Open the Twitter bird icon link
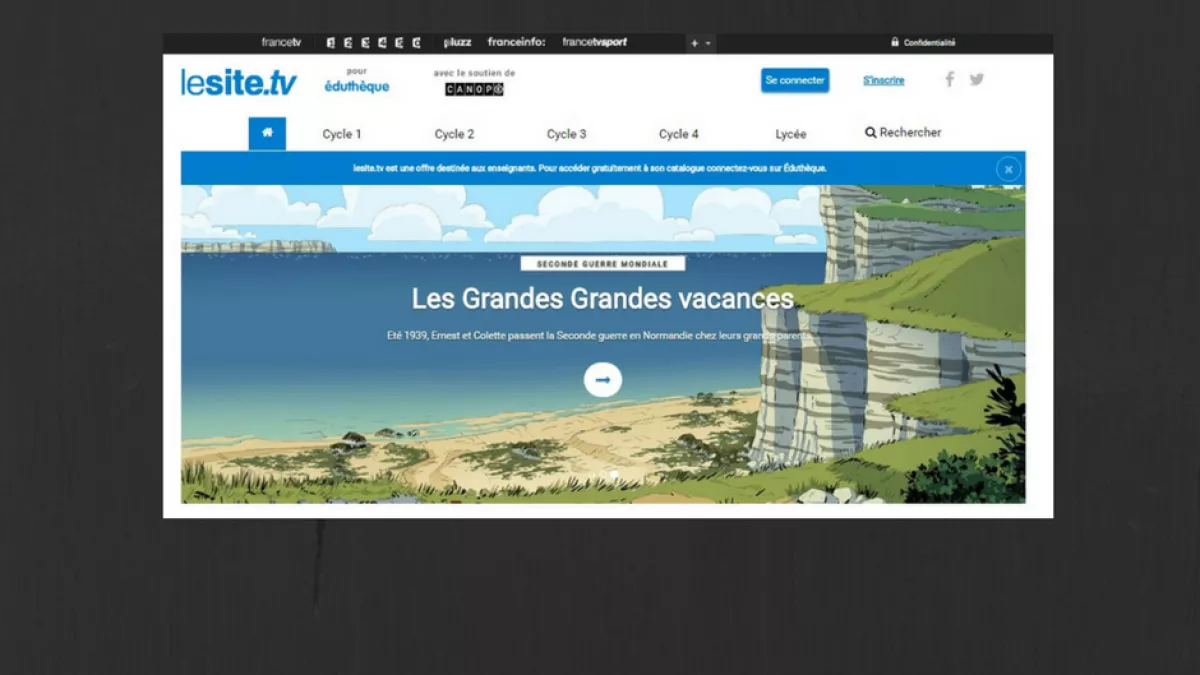This screenshot has width=1200, height=675. click(x=977, y=80)
